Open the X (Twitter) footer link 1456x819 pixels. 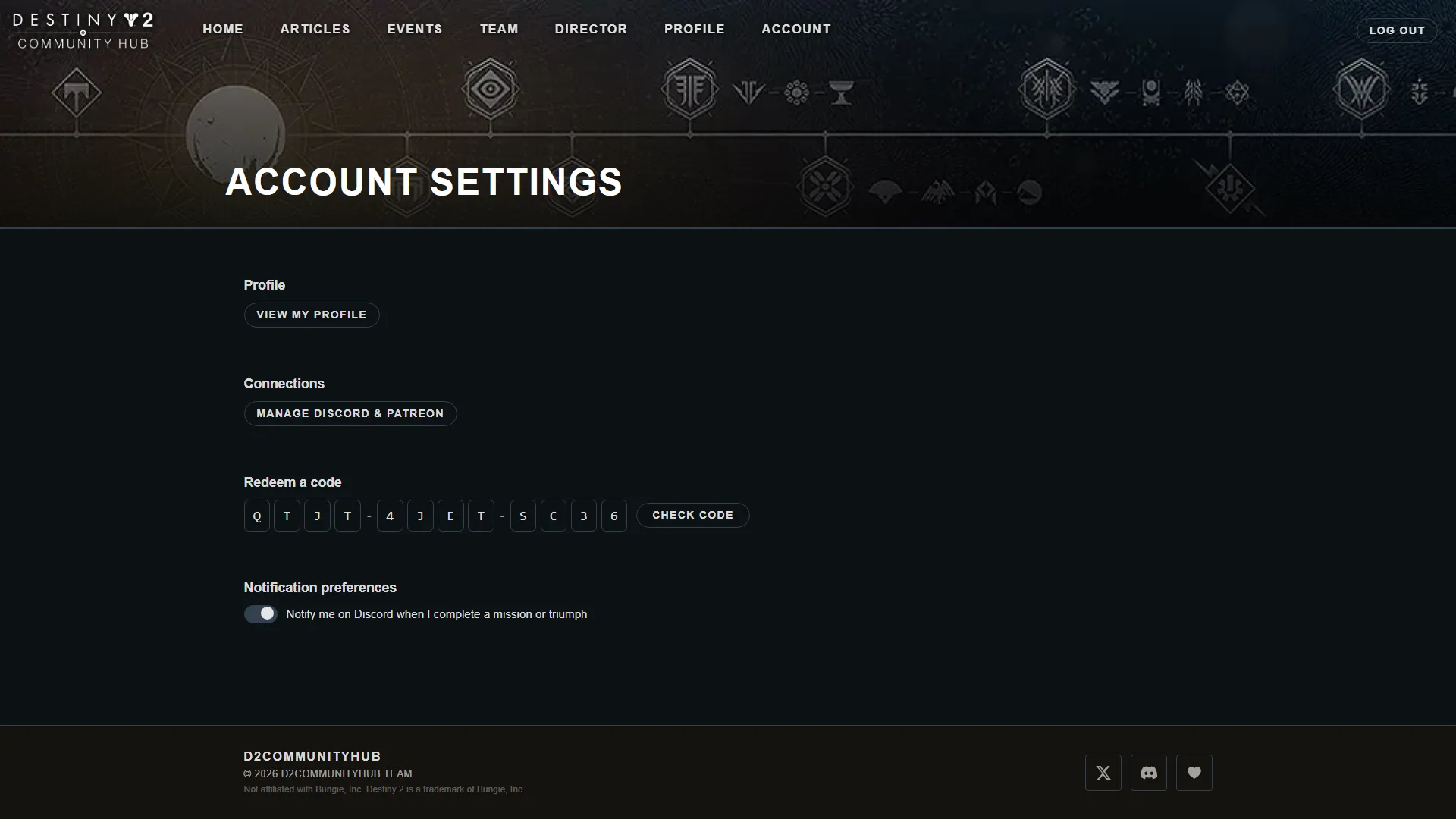pyautogui.click(x=1103, y=773)
